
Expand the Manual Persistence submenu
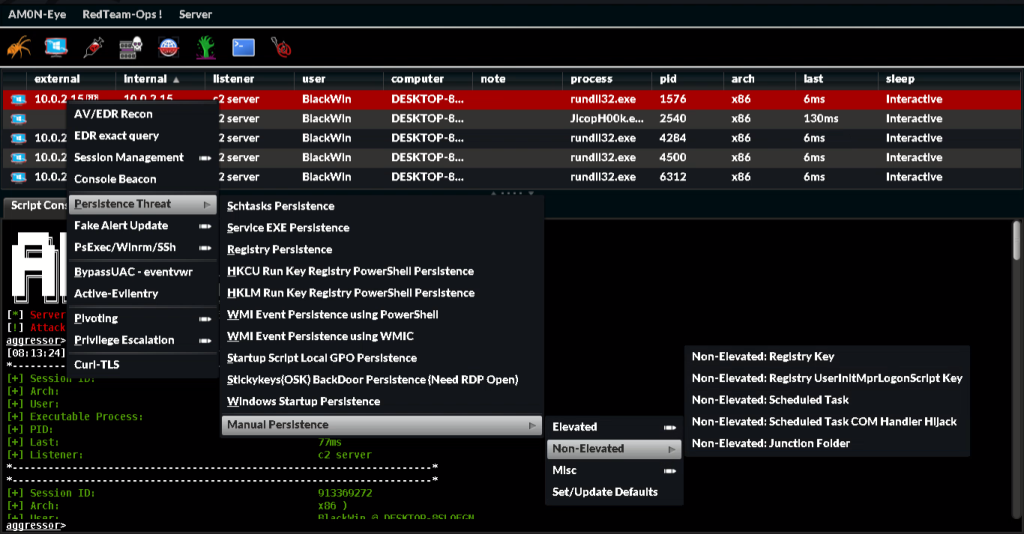(x=382, y=425)
